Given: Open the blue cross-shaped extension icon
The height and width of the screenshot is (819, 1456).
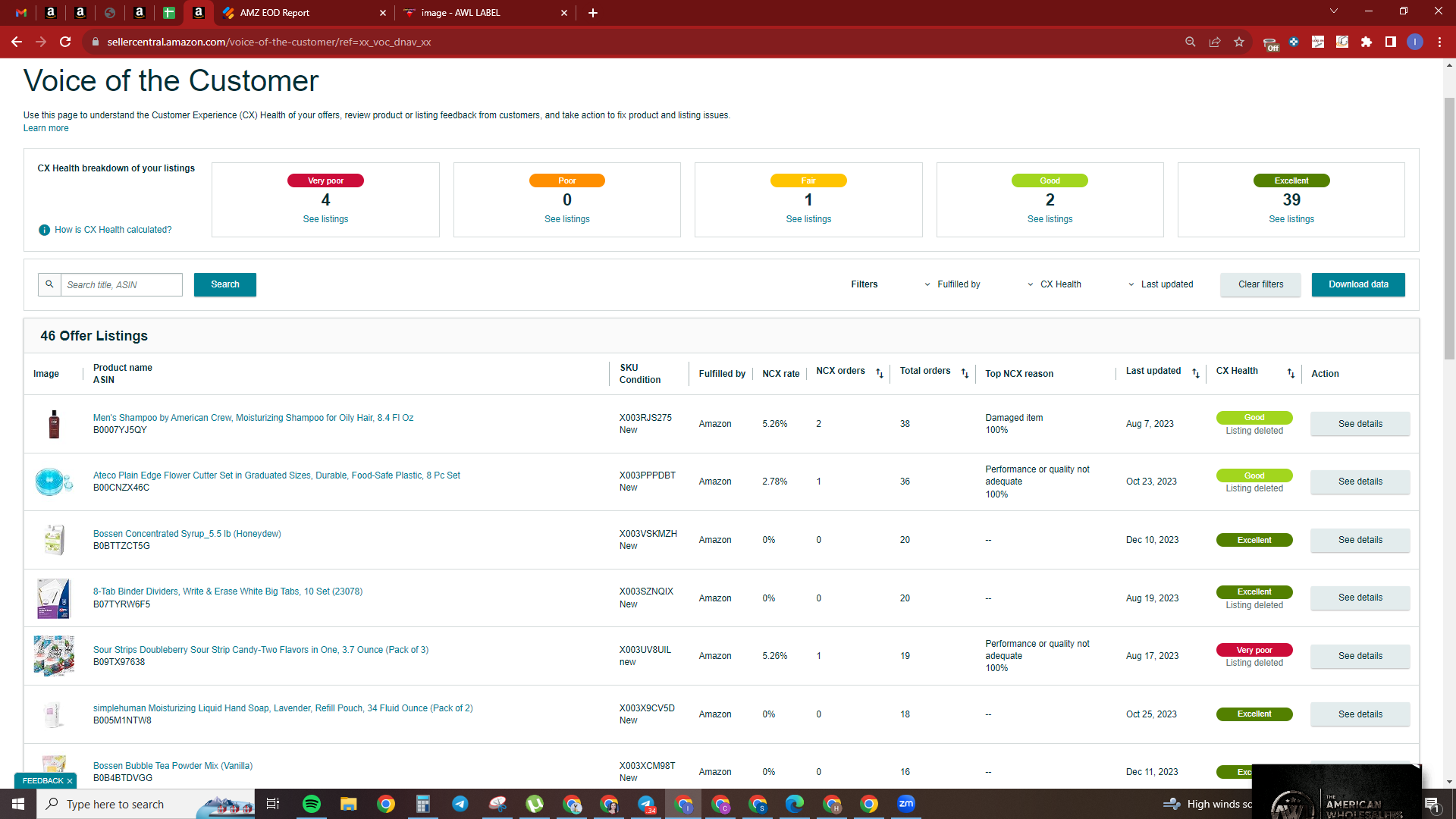Looking at the screenshot, I should point(1294,42).
